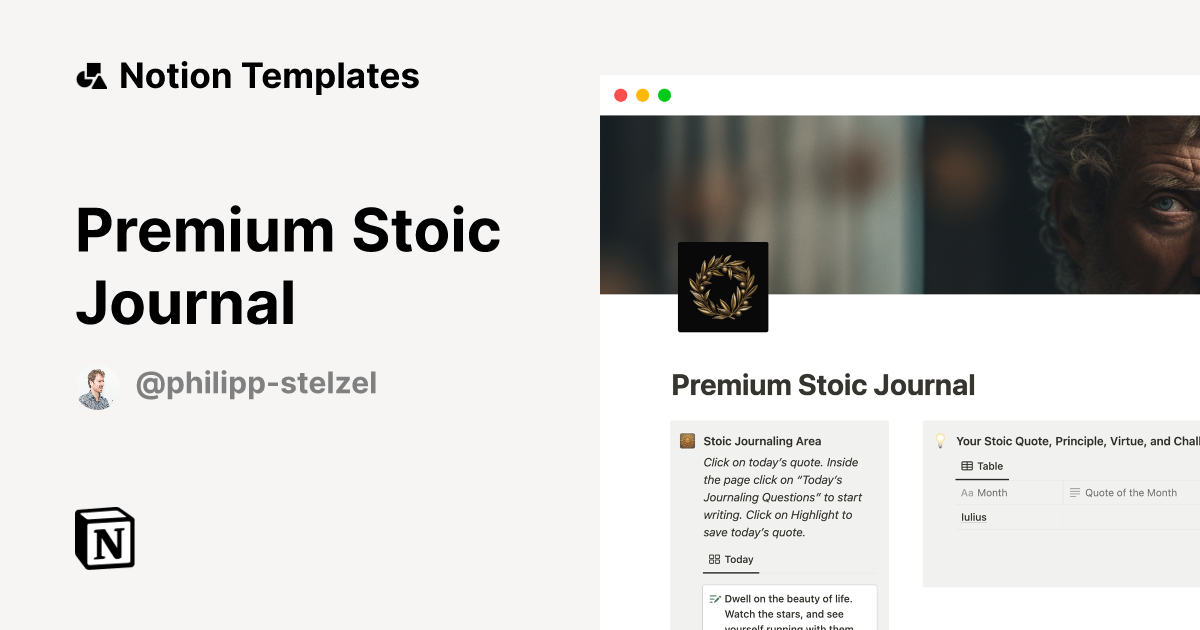Viewport: 1200px width, 630px height.
Task: Click the light bulb callout icon
Action: point(940,441)
